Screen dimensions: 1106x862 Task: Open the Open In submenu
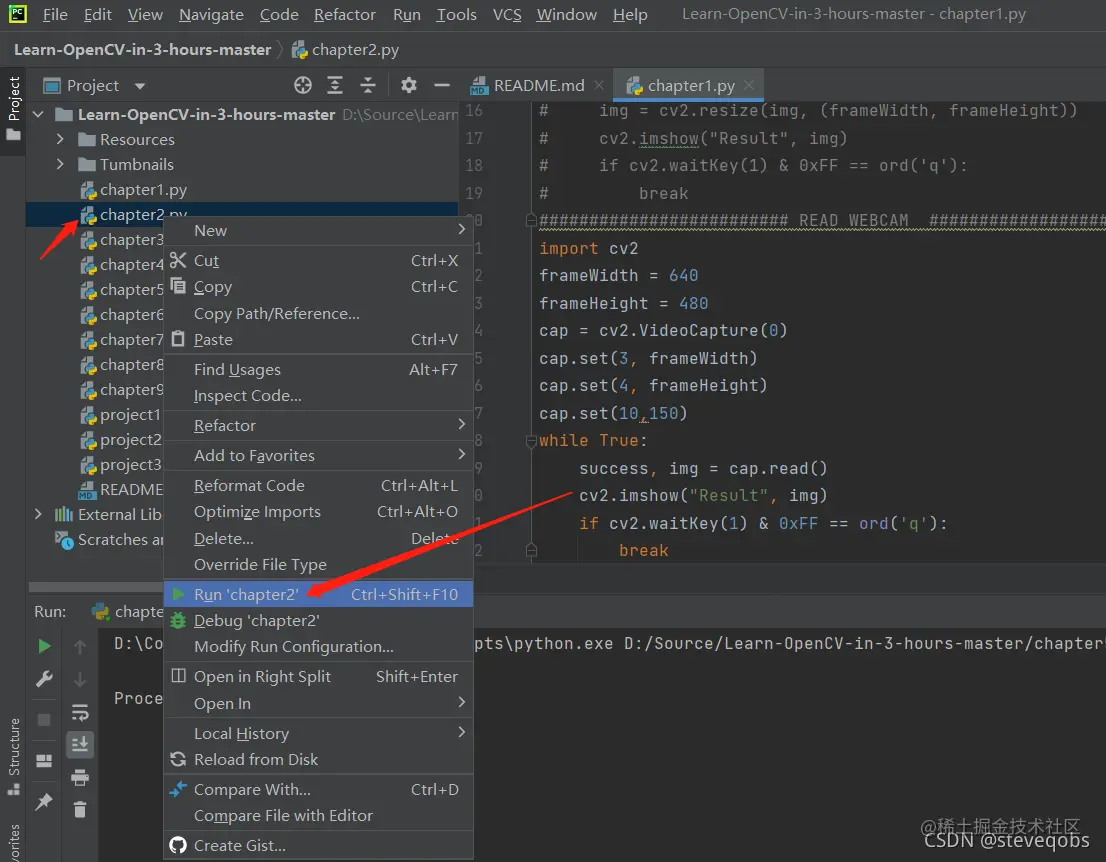[x=318, y=703]
